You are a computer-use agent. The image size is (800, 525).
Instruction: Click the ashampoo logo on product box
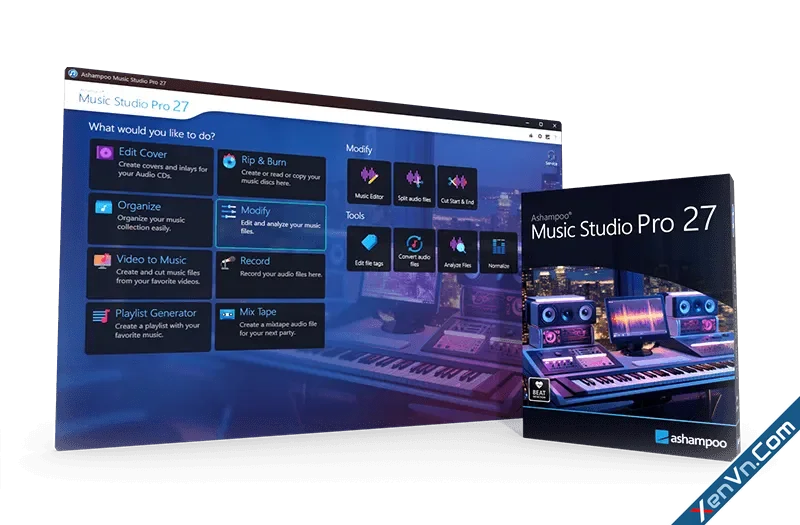(x=691, y=439)
